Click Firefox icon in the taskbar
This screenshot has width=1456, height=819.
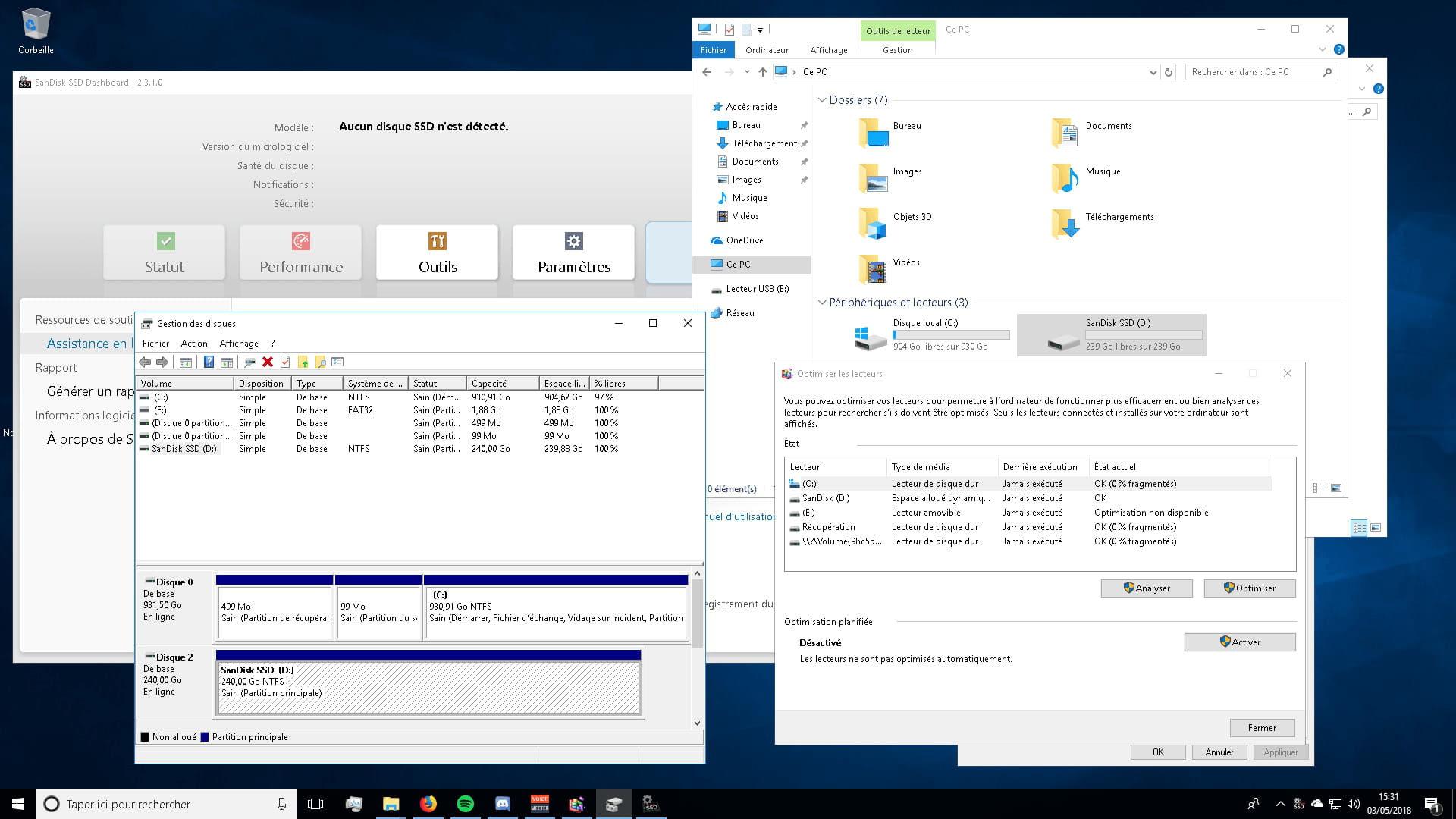pos(428,804)
